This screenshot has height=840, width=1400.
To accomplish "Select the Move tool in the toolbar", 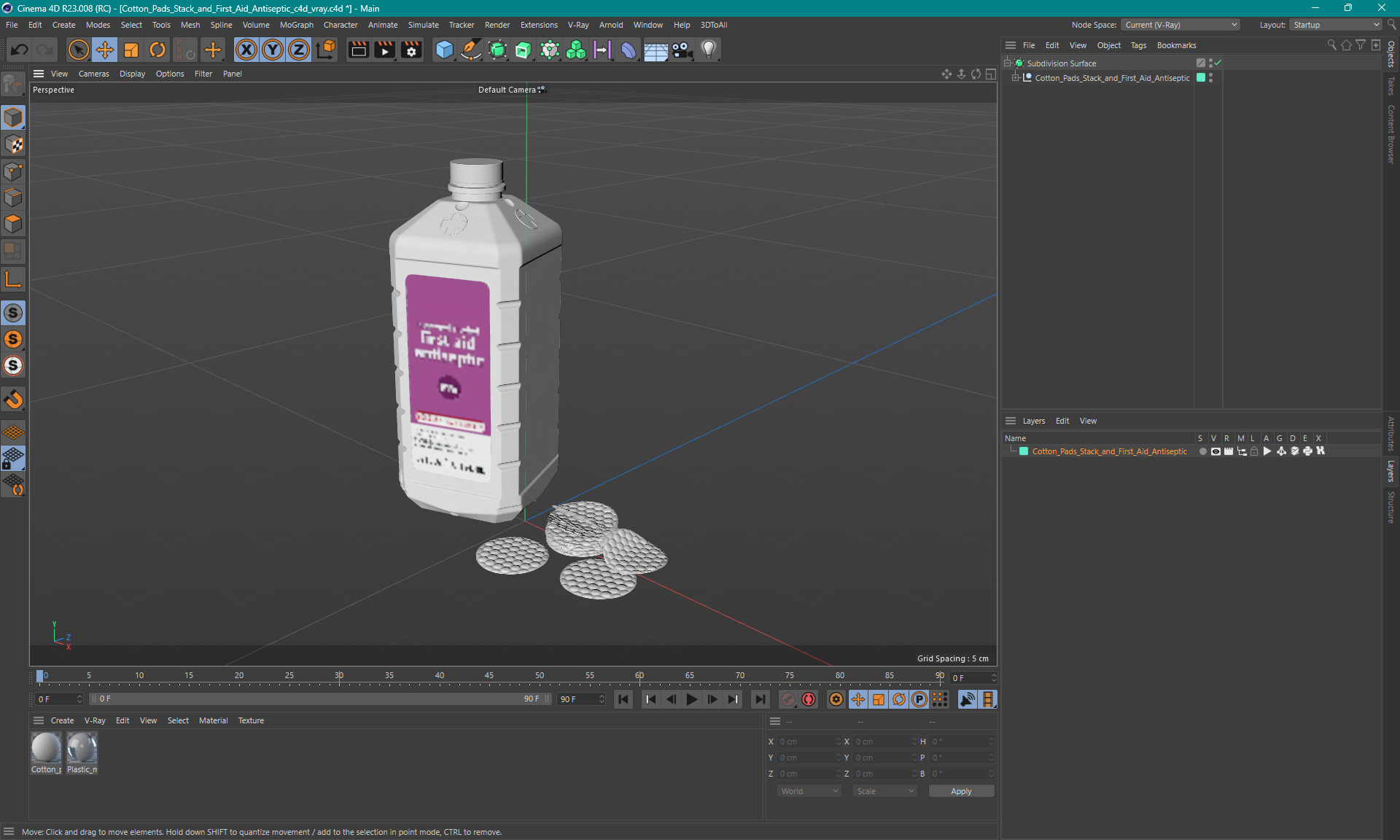I will [105, 50].
